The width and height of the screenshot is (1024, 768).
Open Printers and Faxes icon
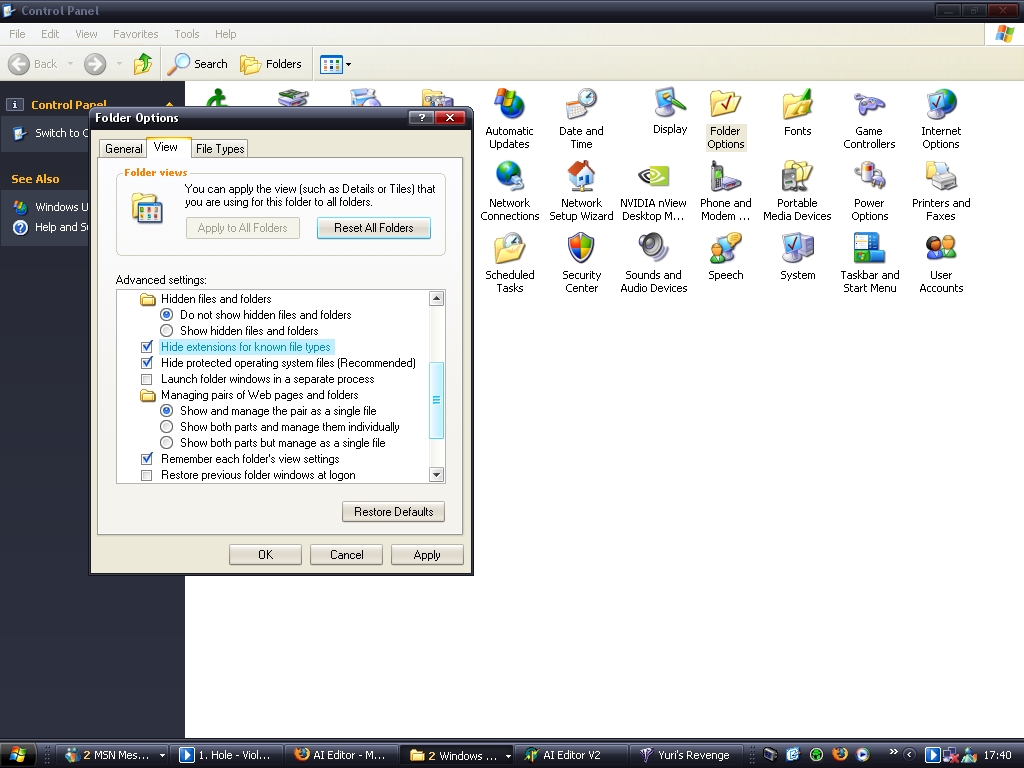coord(941,178)
